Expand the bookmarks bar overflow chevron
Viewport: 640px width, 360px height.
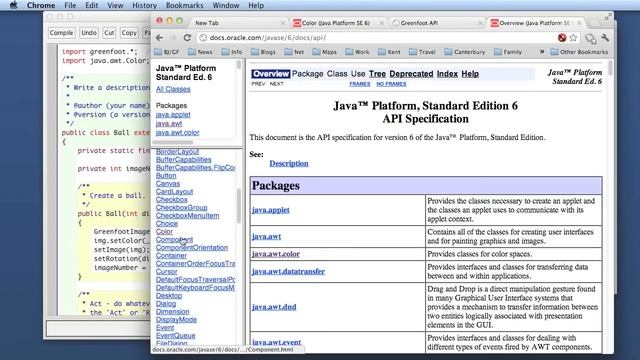[542, 52]
